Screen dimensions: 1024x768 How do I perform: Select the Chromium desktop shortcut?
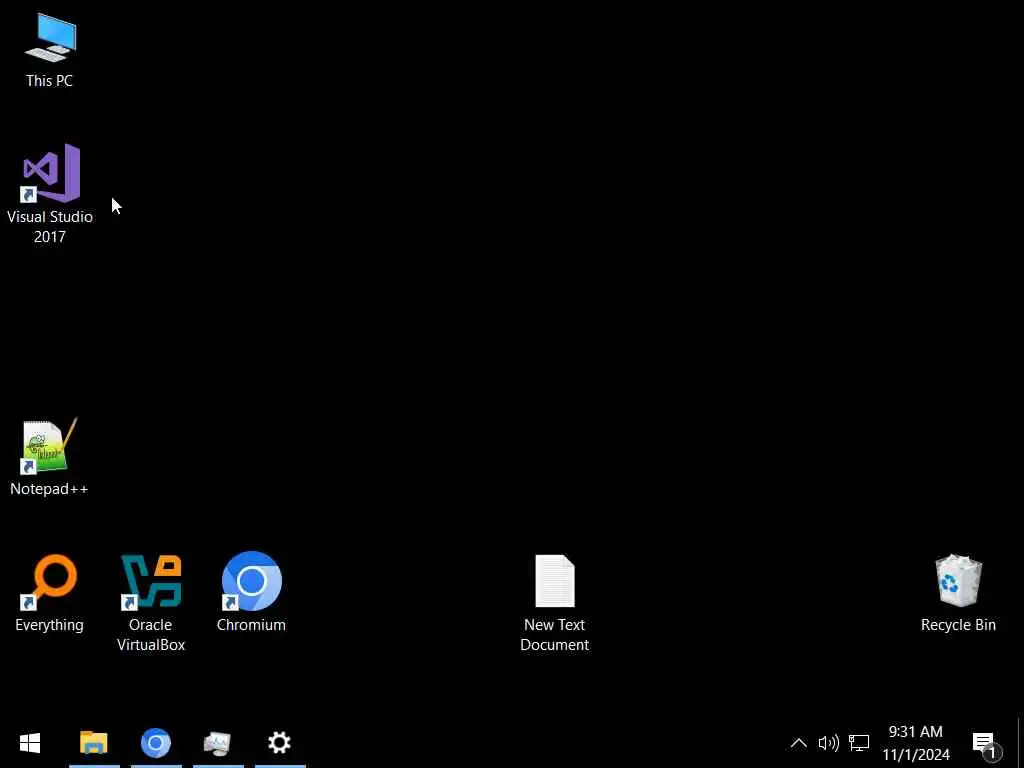point(251,592)
